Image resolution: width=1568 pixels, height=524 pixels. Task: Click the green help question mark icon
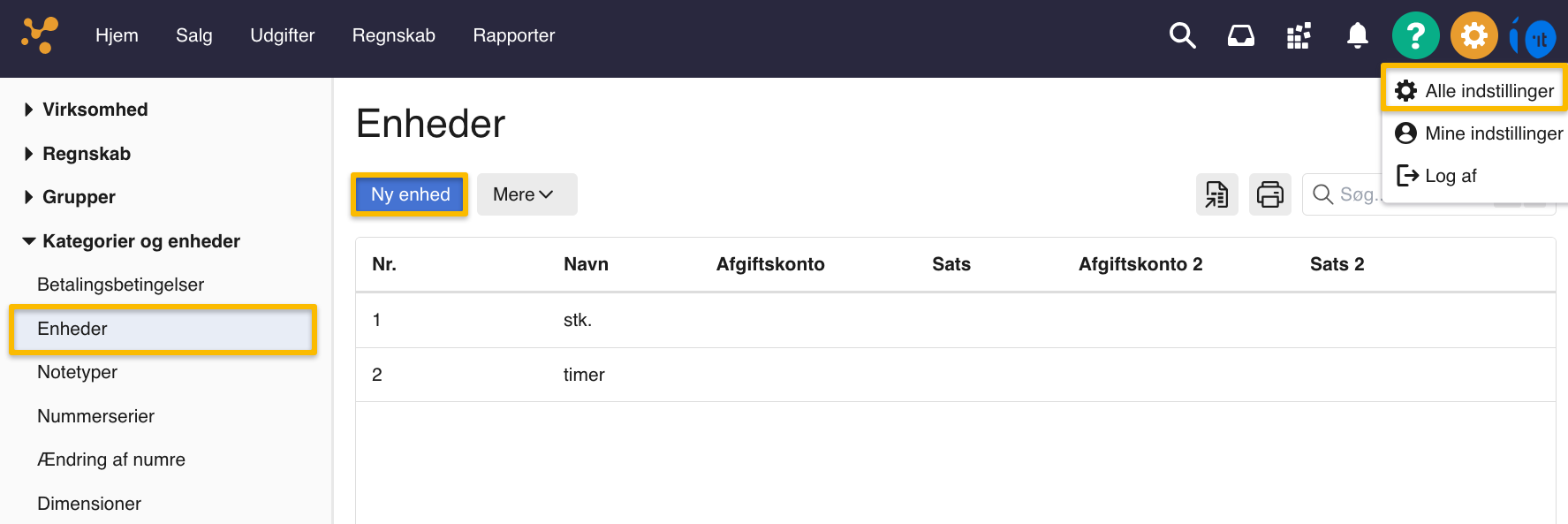[x=1415, y=35]
